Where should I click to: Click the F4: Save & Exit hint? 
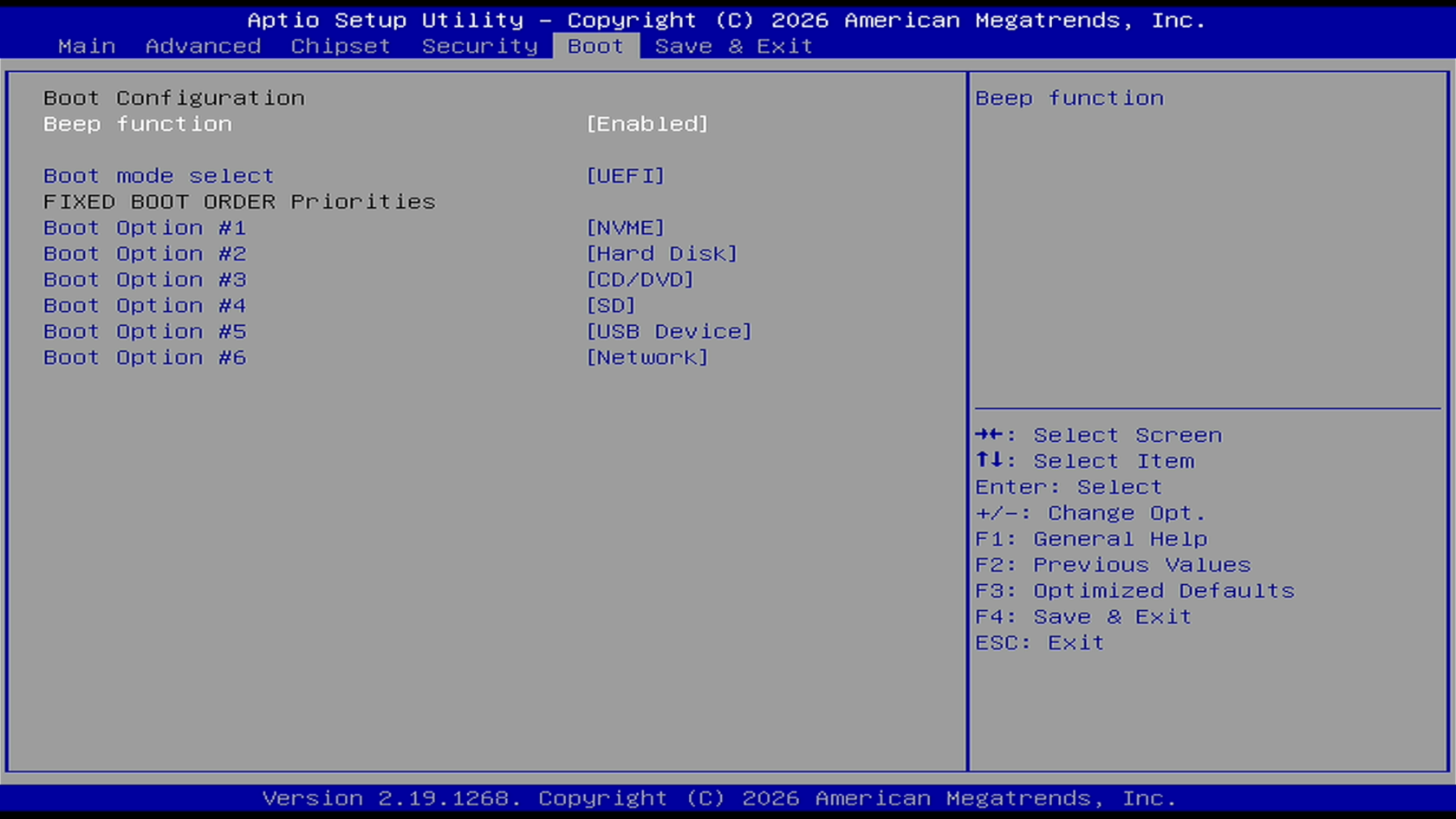(x=1083, y=617)
